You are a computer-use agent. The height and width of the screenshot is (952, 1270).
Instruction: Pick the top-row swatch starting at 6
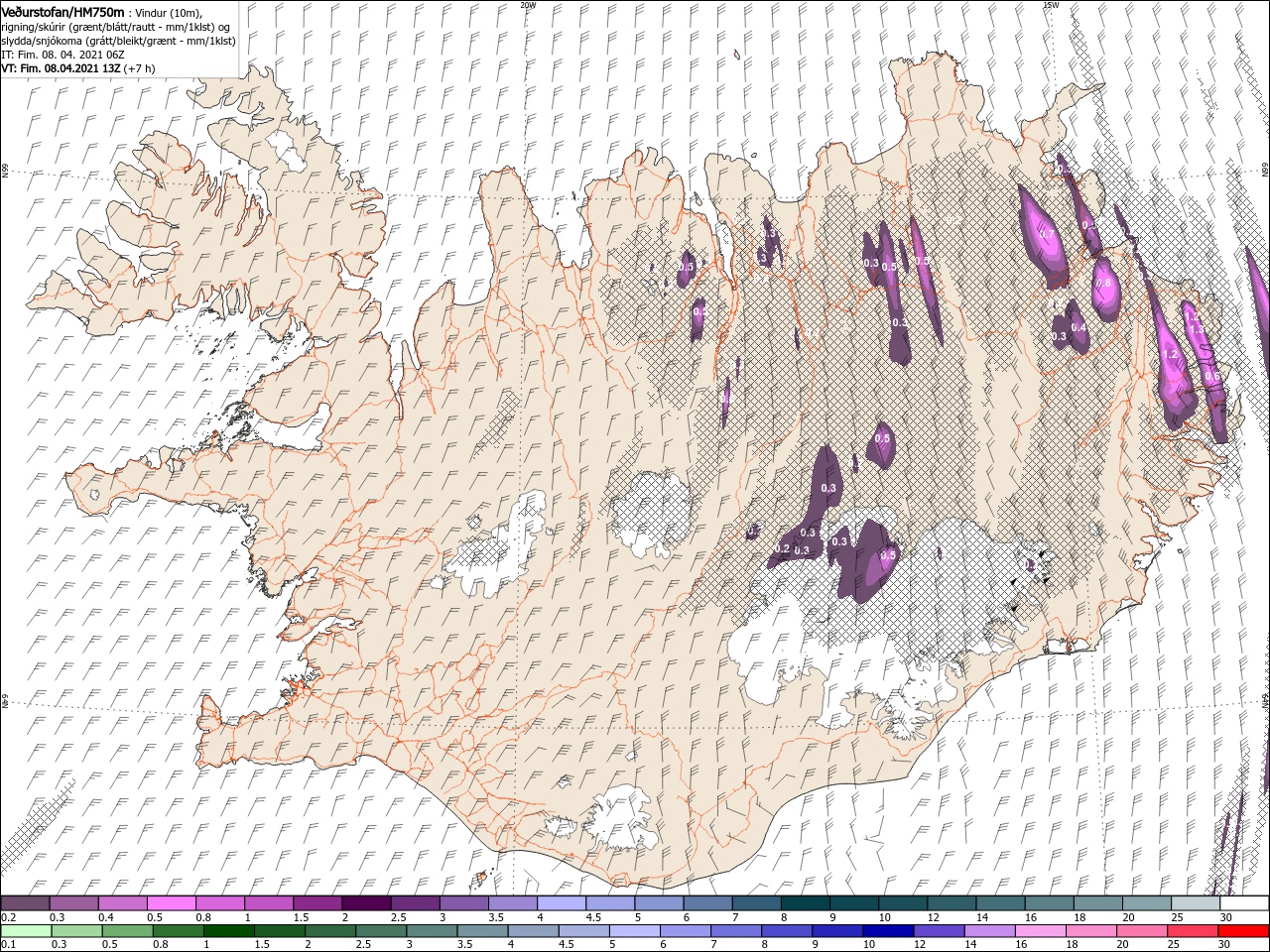(708, 903)
